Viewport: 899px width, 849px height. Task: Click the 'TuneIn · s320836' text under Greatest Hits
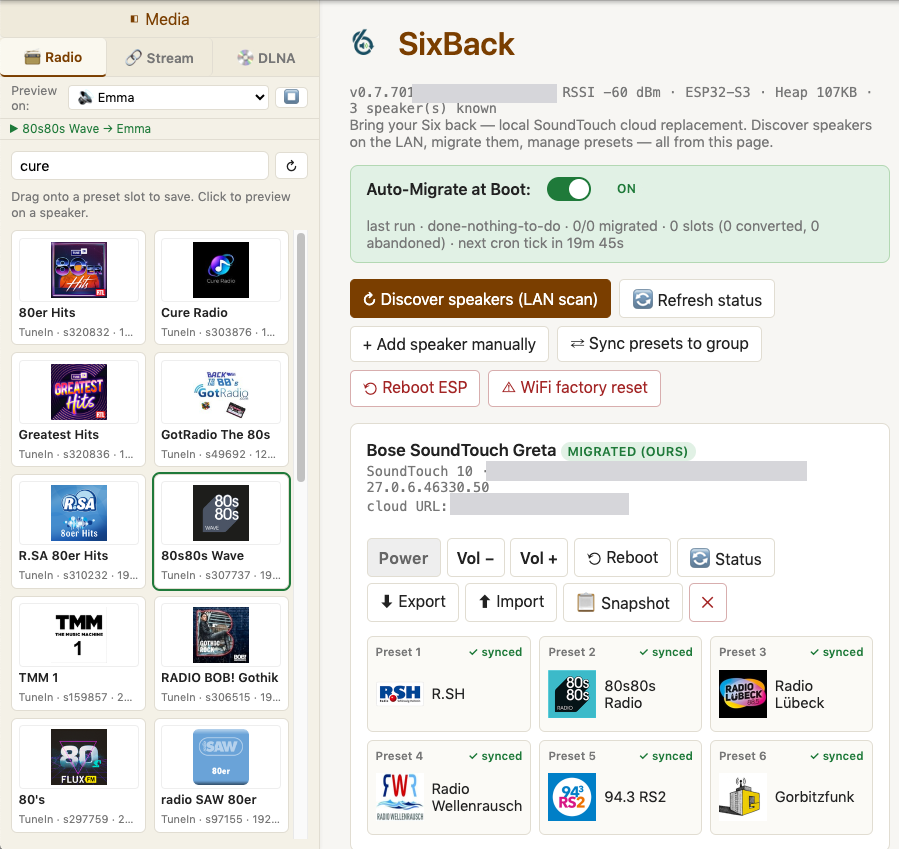pos(76,454)
